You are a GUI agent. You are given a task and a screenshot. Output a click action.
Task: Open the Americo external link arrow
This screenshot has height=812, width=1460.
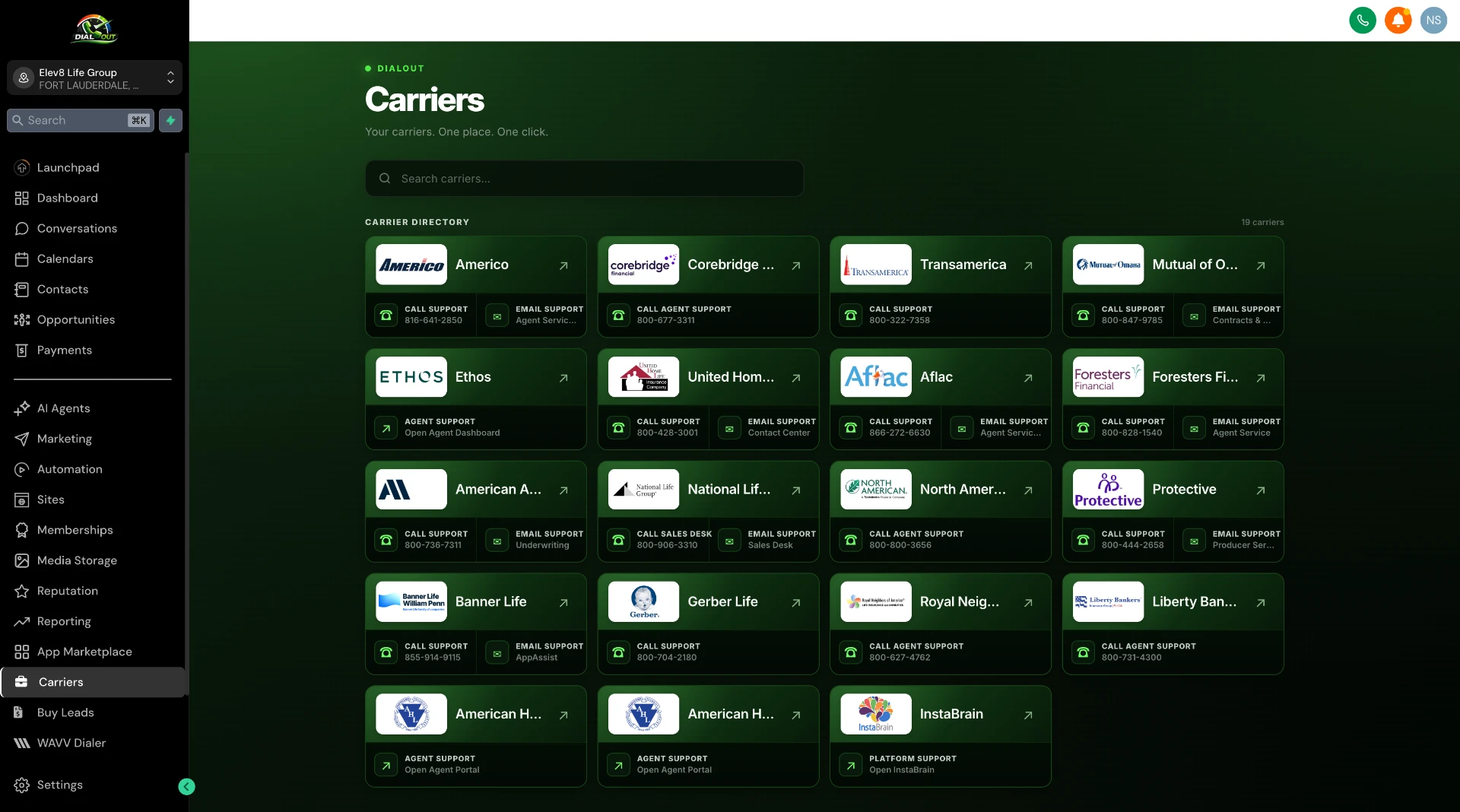[563, 265]
